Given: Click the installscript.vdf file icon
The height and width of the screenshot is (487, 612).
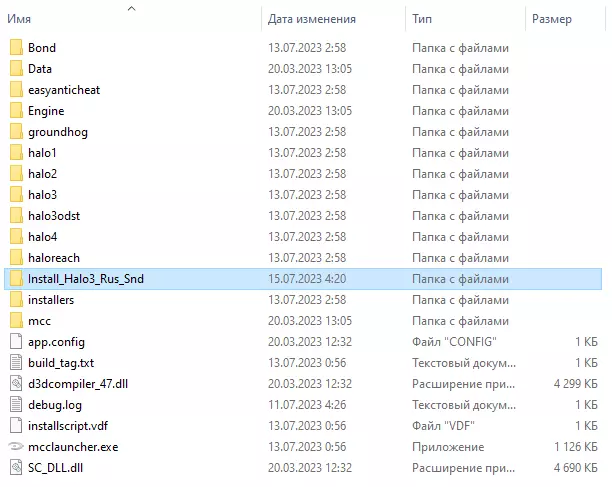Looking at the screenshot, I should coord(16,426).
